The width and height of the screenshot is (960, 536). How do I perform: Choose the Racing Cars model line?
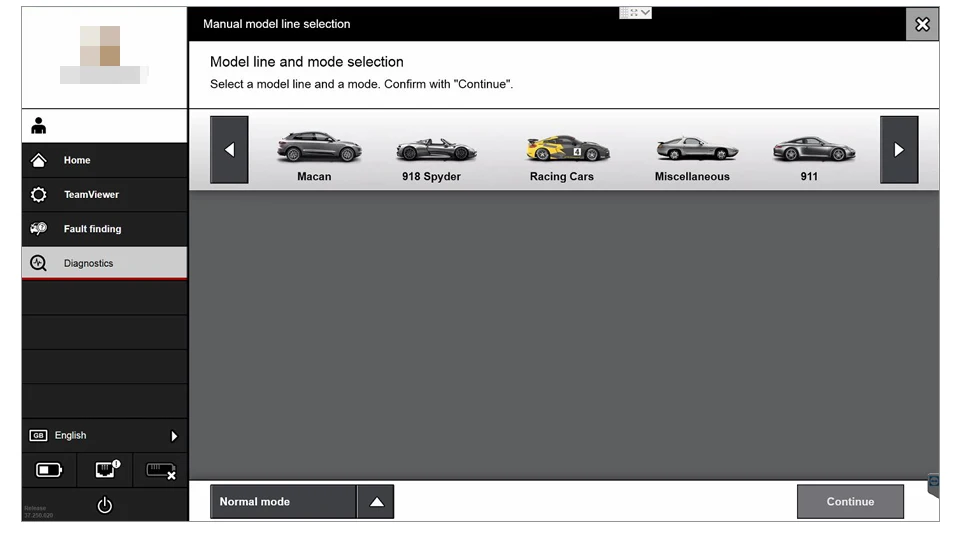point(566,157)
